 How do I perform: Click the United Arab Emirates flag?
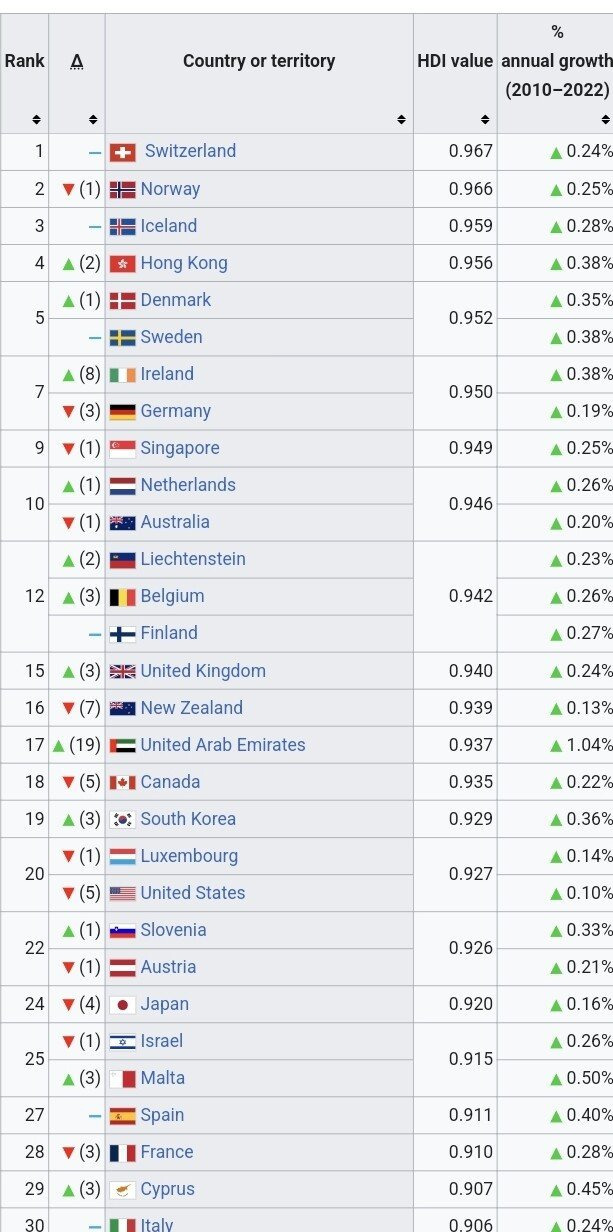coord(122,745)
